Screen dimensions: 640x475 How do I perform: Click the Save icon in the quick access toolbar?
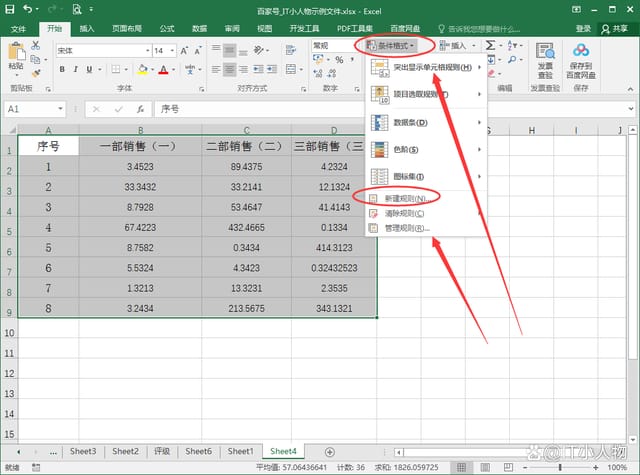coord(10,9)
